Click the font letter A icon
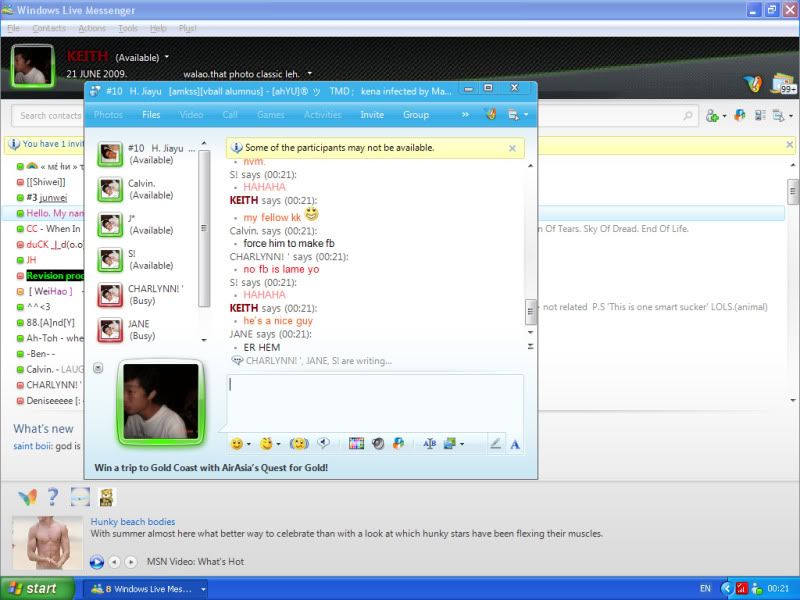 click(515, 443)
